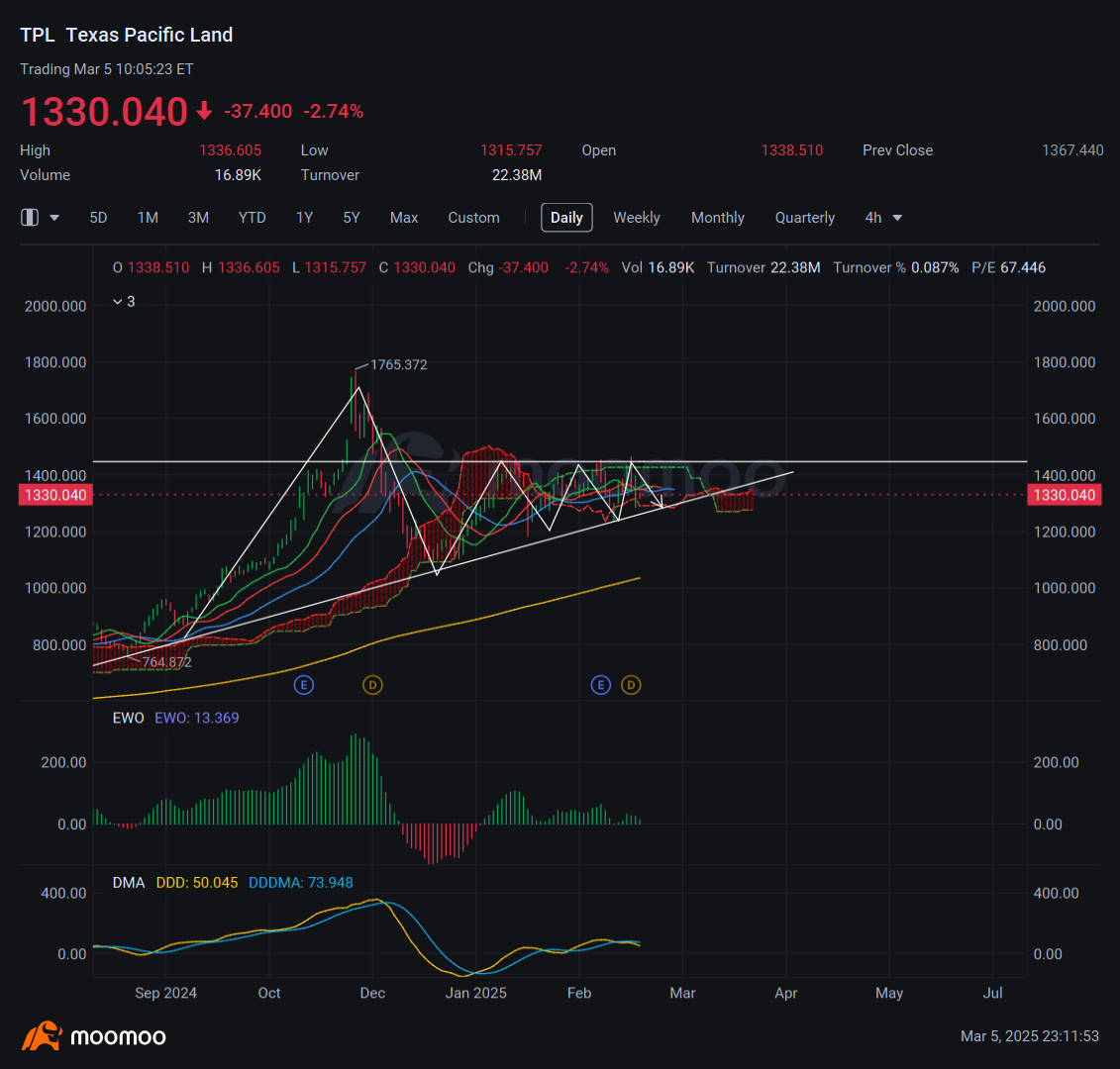Click the first blue E earnings marker near Oct

[304, 686]
